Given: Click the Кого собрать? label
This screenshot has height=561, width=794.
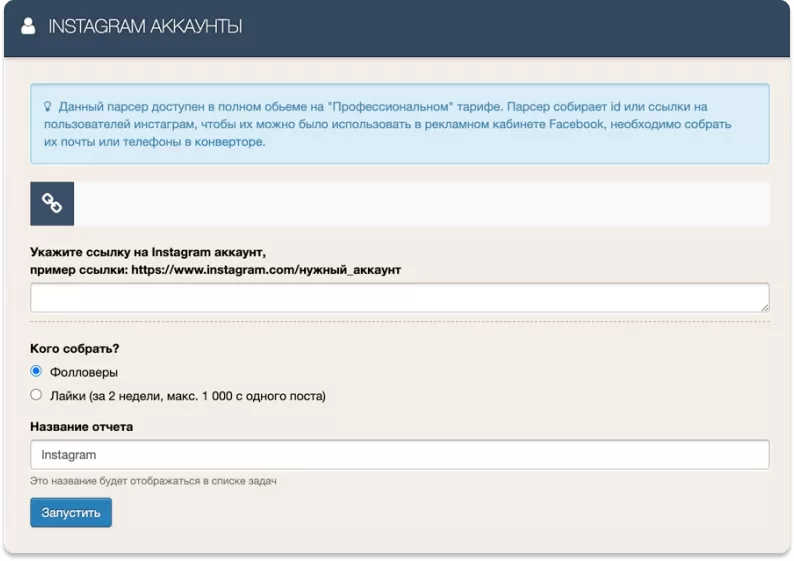Looking at the screenshot, I should (x=74, y=348).
